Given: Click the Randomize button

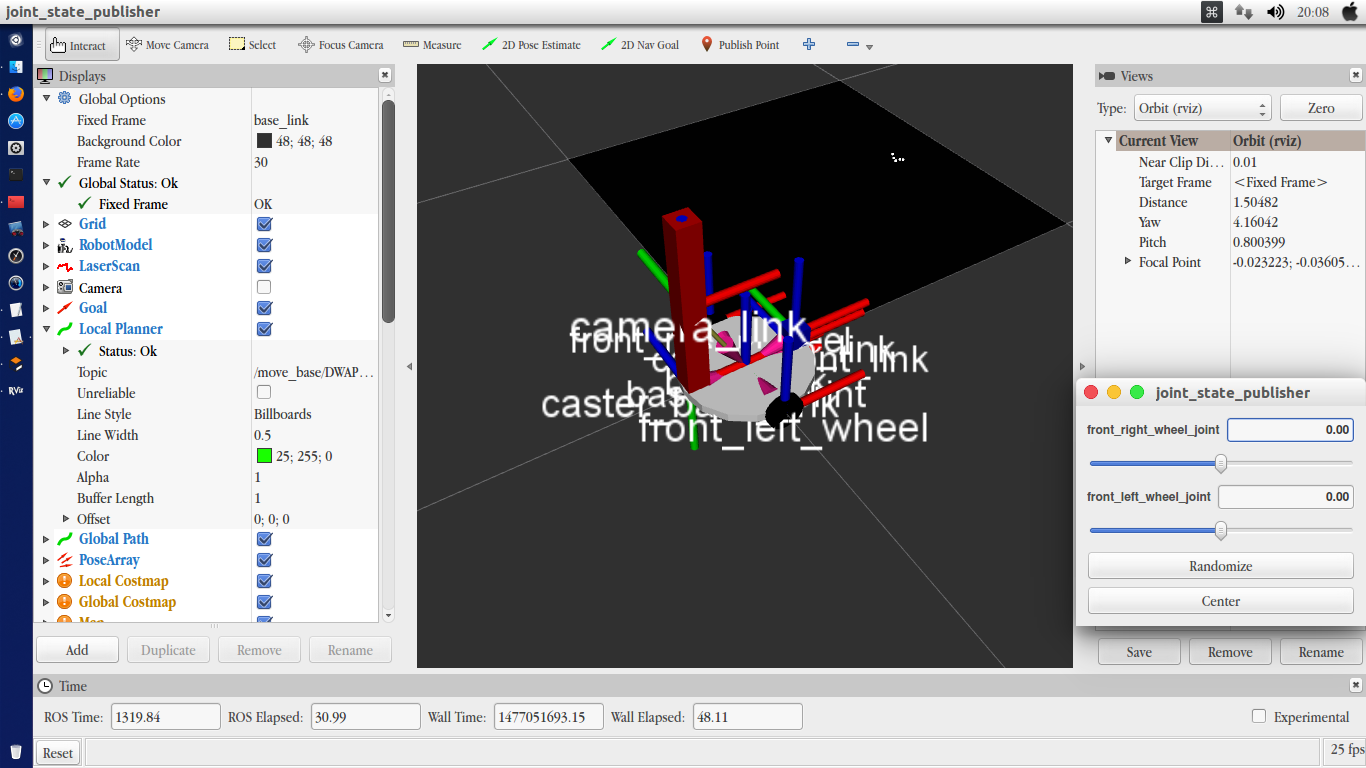Looking at the screenshot, I should (1220, 566).
